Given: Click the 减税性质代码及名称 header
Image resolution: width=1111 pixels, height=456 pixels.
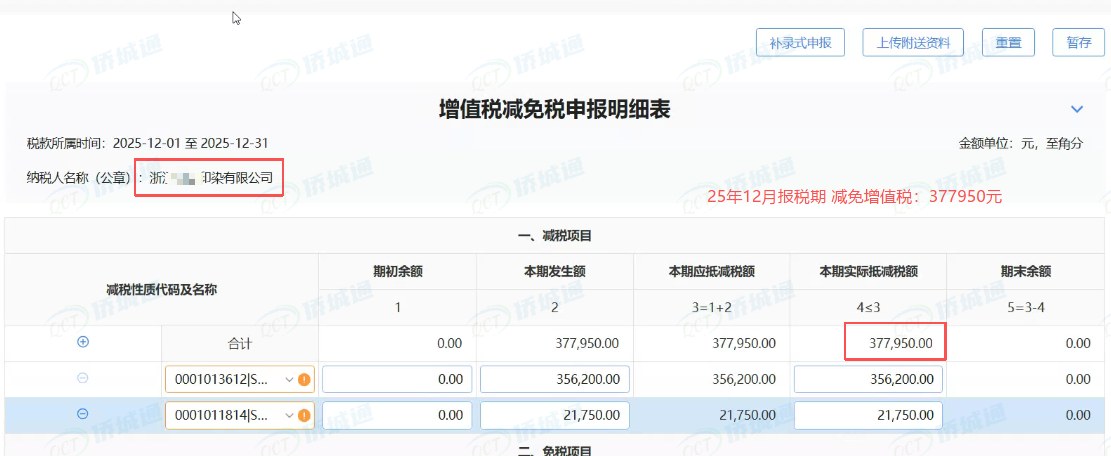Looking at the screenshot, I should [162, 289].
